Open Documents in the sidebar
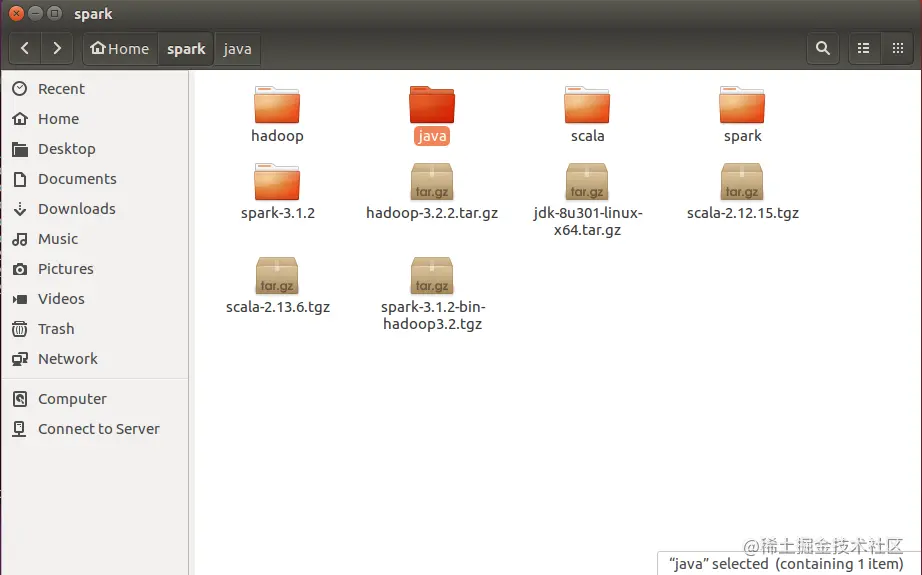The image size is (922, 575). 94,179
